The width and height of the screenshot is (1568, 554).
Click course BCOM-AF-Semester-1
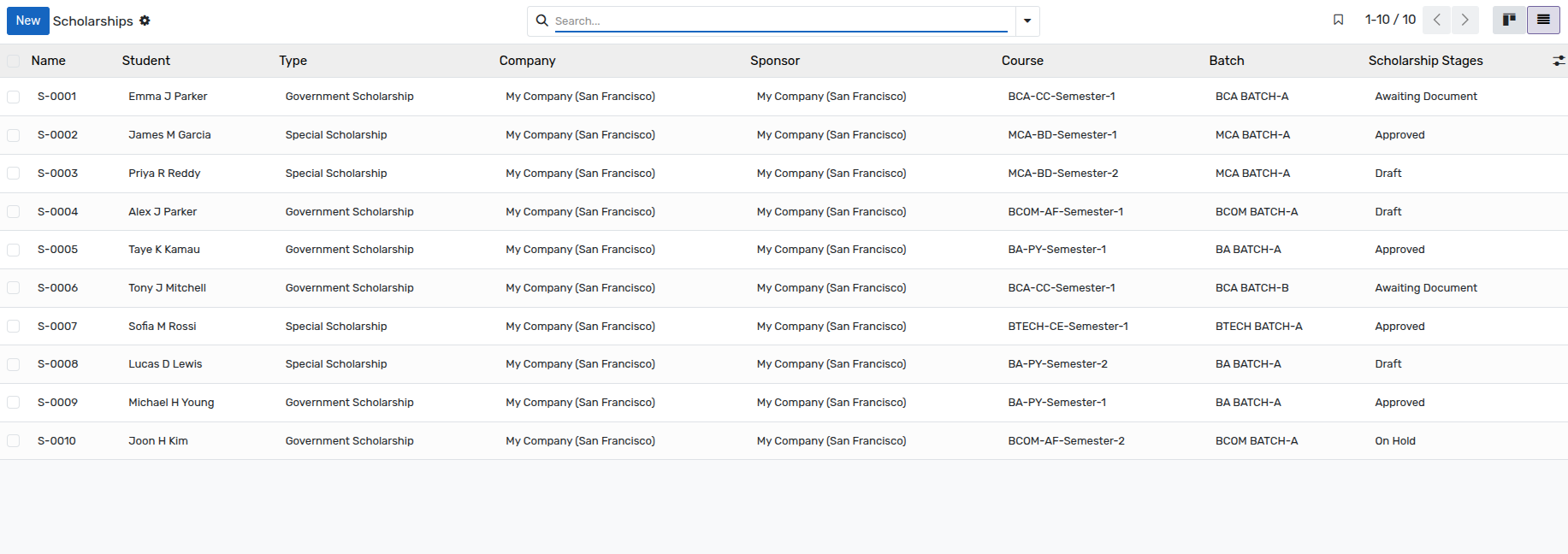click(x=1066, y=212)
